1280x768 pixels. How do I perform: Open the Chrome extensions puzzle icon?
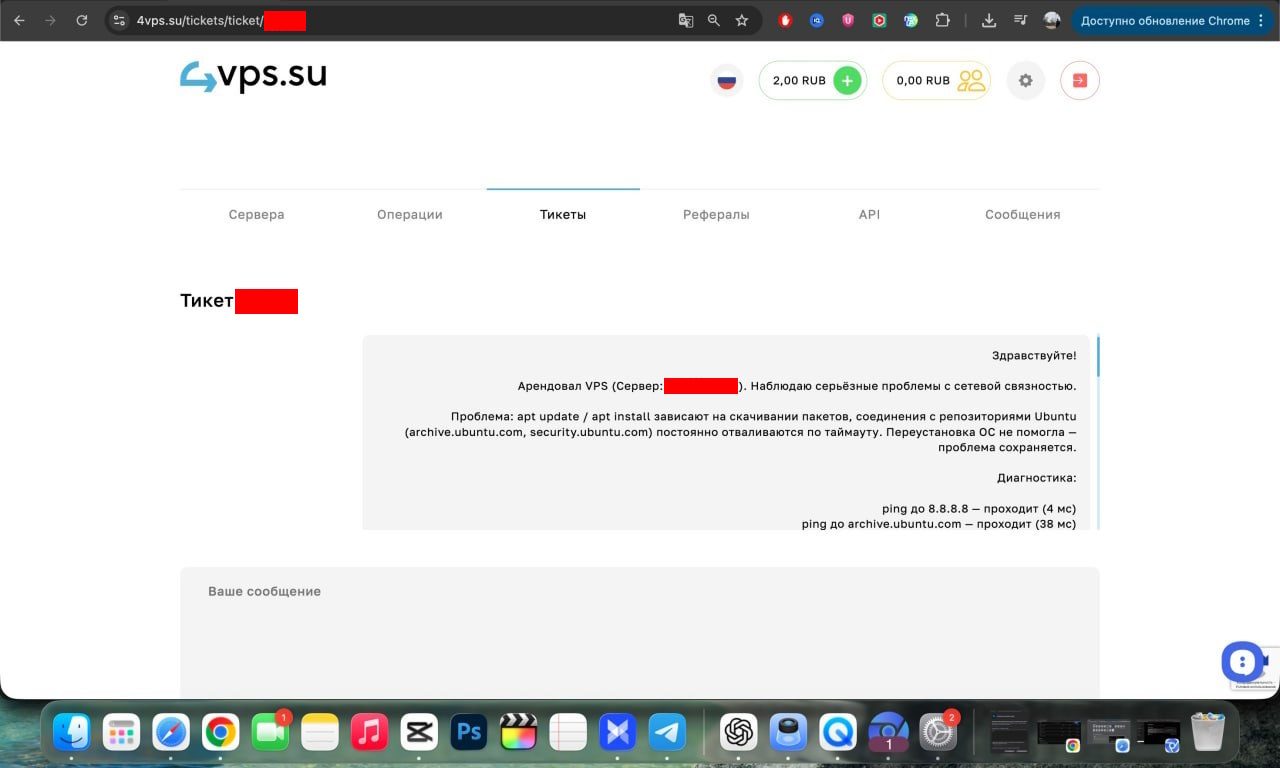point(942,20)
